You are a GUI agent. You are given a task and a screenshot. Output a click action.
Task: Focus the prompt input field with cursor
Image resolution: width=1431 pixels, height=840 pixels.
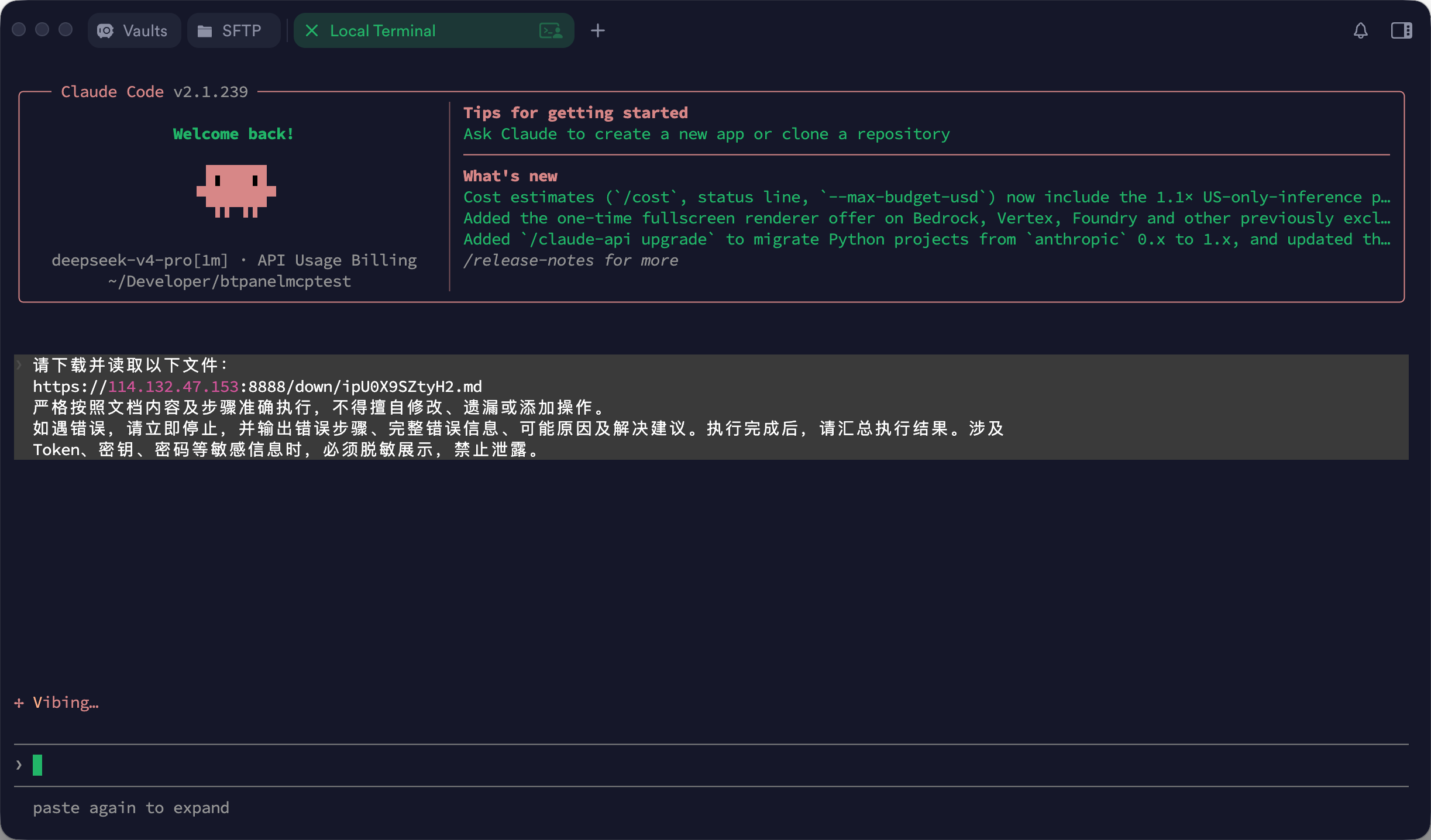[x=711, y=765]
